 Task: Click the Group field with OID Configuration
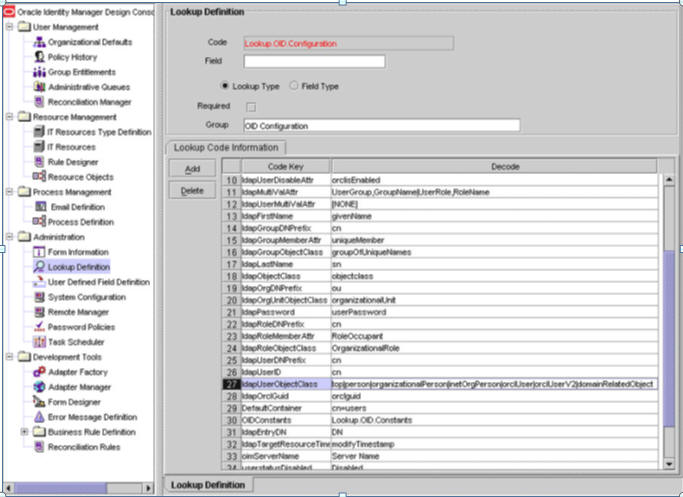[x=382, y=125]
